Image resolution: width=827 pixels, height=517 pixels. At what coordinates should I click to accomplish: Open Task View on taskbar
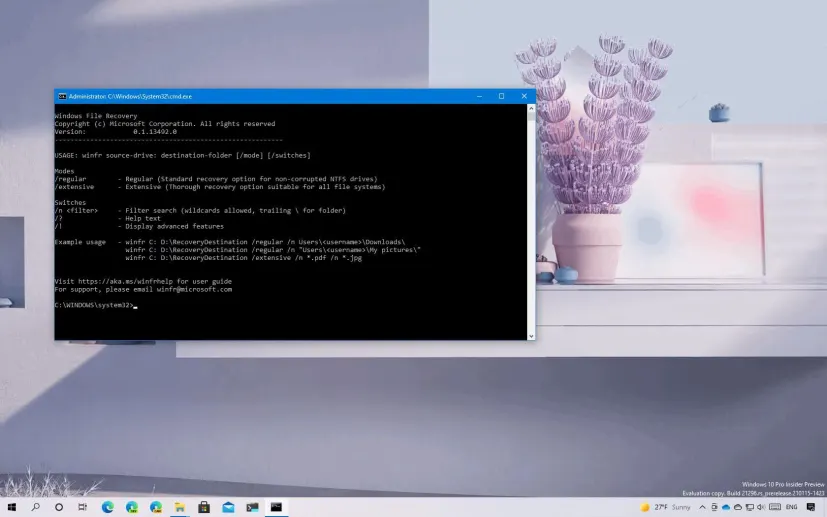tap(82, 507)
